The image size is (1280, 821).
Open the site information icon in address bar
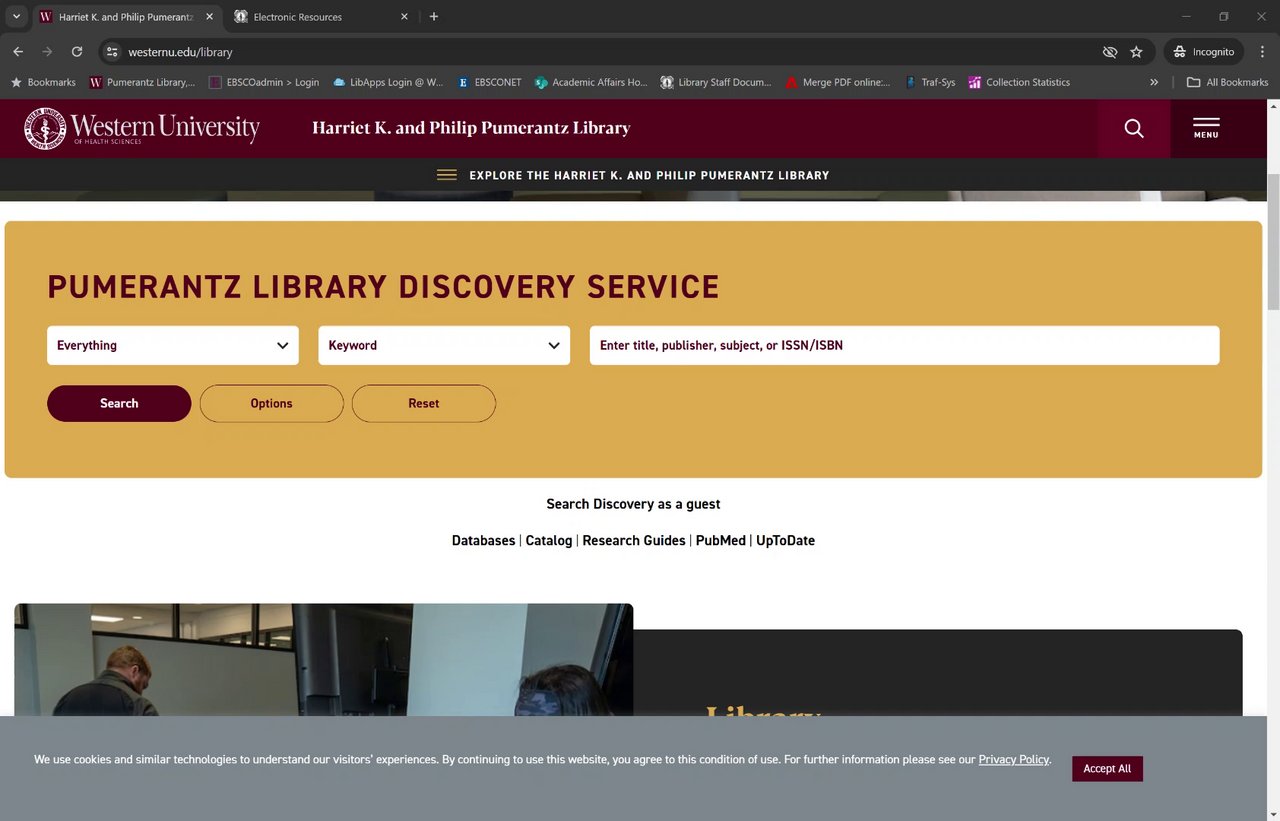point(112,52)
